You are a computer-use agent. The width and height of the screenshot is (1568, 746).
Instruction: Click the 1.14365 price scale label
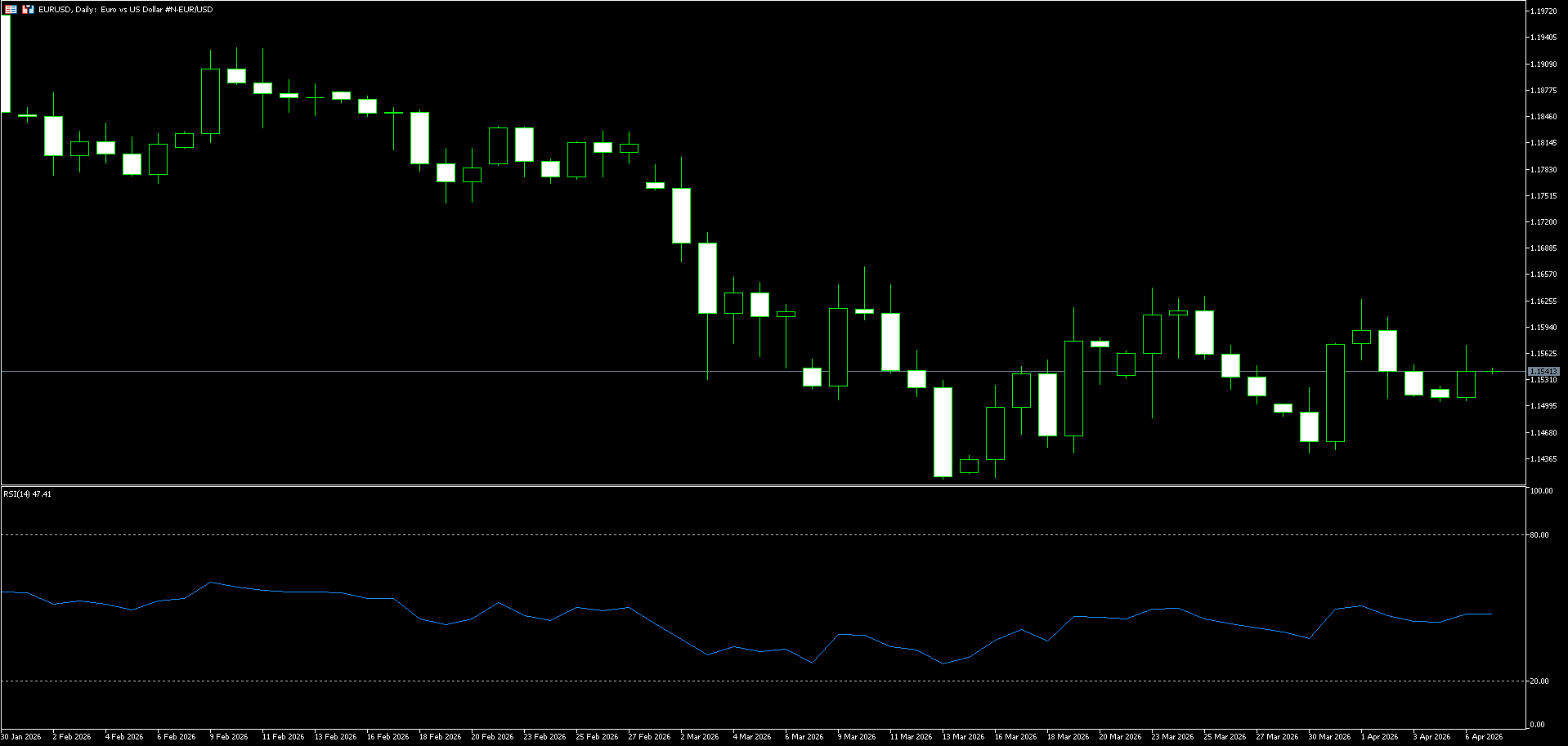click(1543, 459)
